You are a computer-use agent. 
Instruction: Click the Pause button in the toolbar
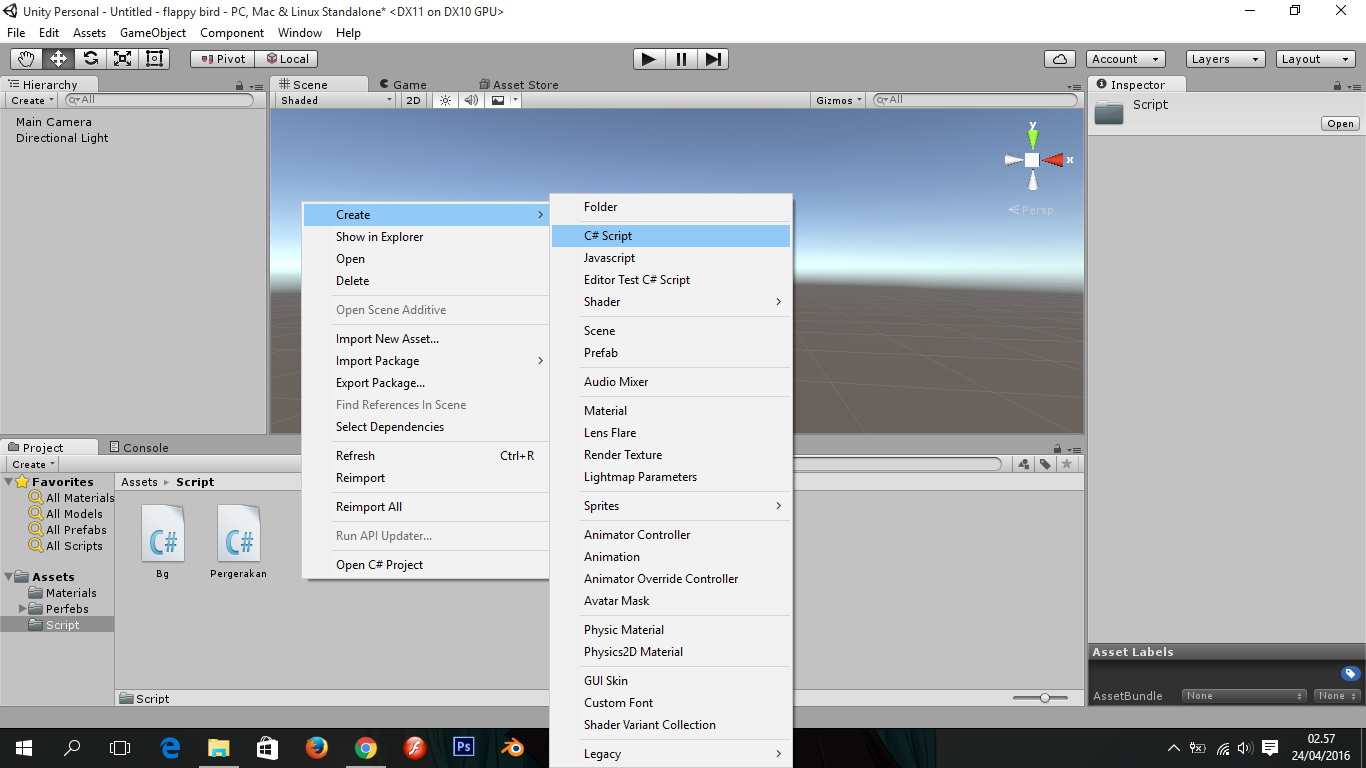click(x=681, y=59)
